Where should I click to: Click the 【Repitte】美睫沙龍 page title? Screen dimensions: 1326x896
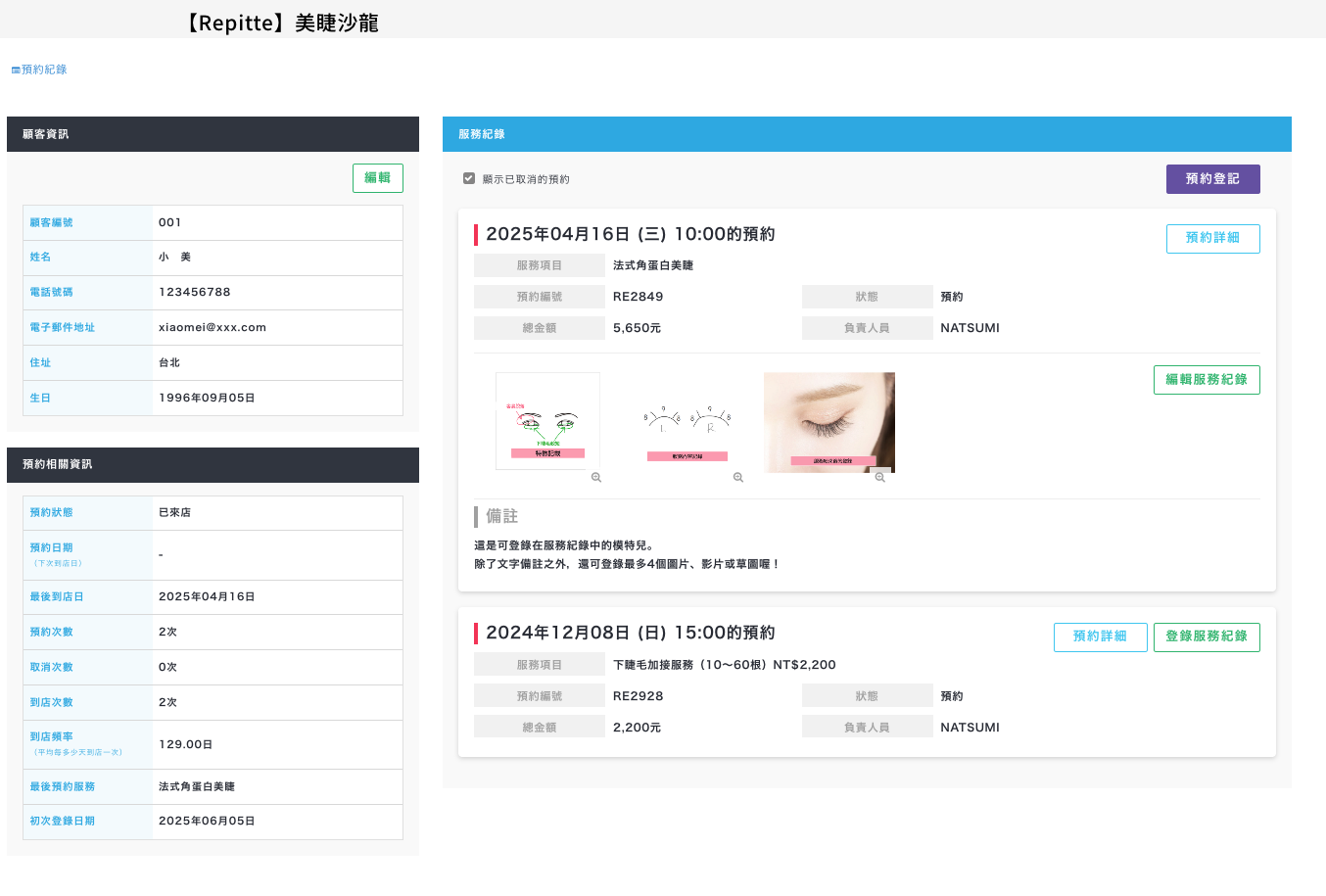pos(282,23)
